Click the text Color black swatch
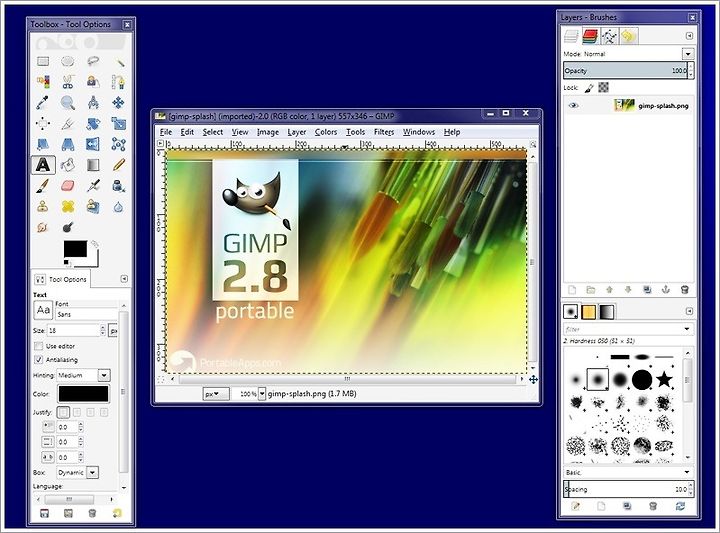 click(83, 393)
